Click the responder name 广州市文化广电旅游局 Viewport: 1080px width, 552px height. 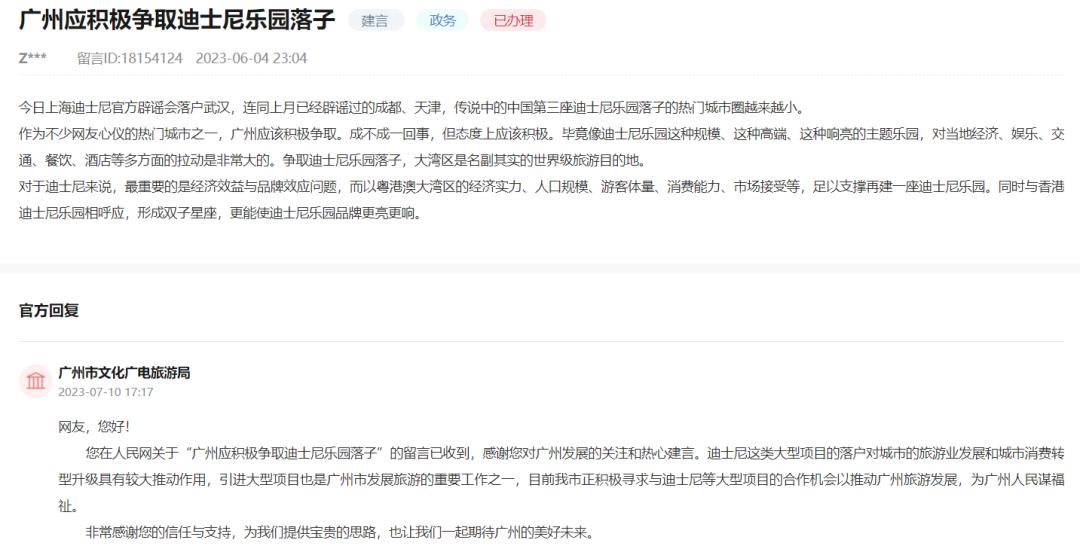[x=124, y=373]
